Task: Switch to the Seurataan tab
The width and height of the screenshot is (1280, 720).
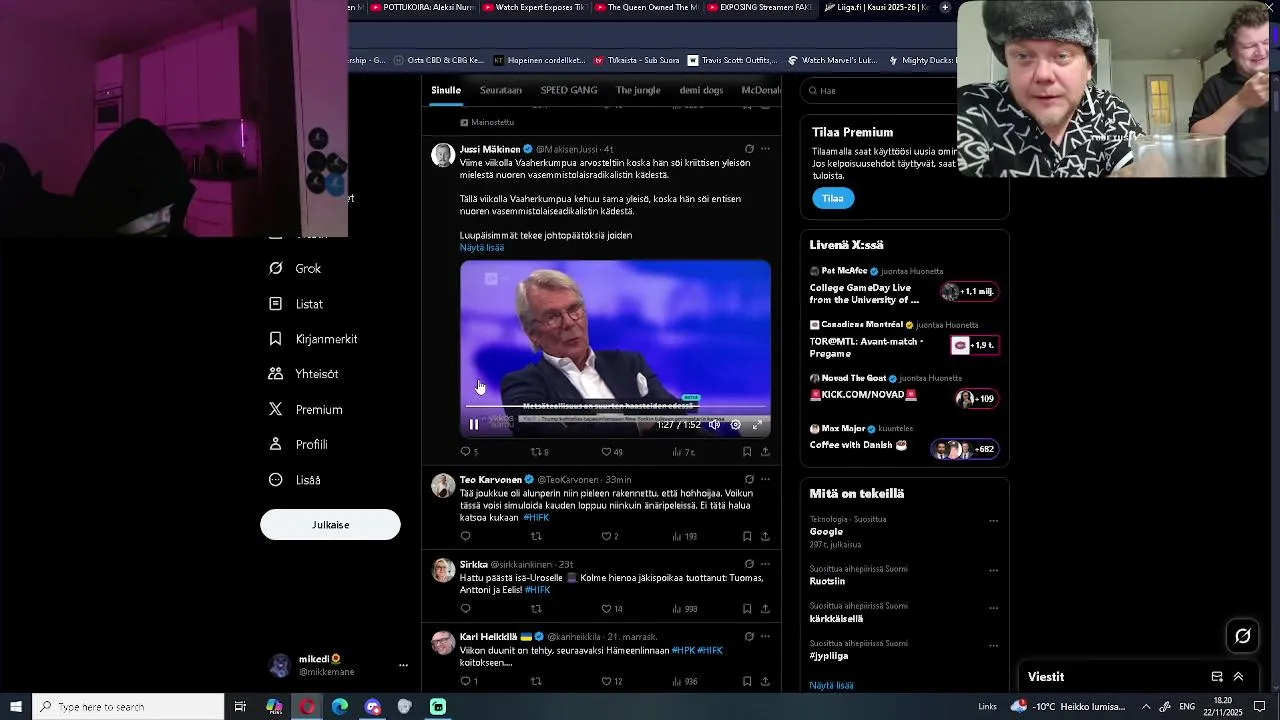Action: point(500,90)
